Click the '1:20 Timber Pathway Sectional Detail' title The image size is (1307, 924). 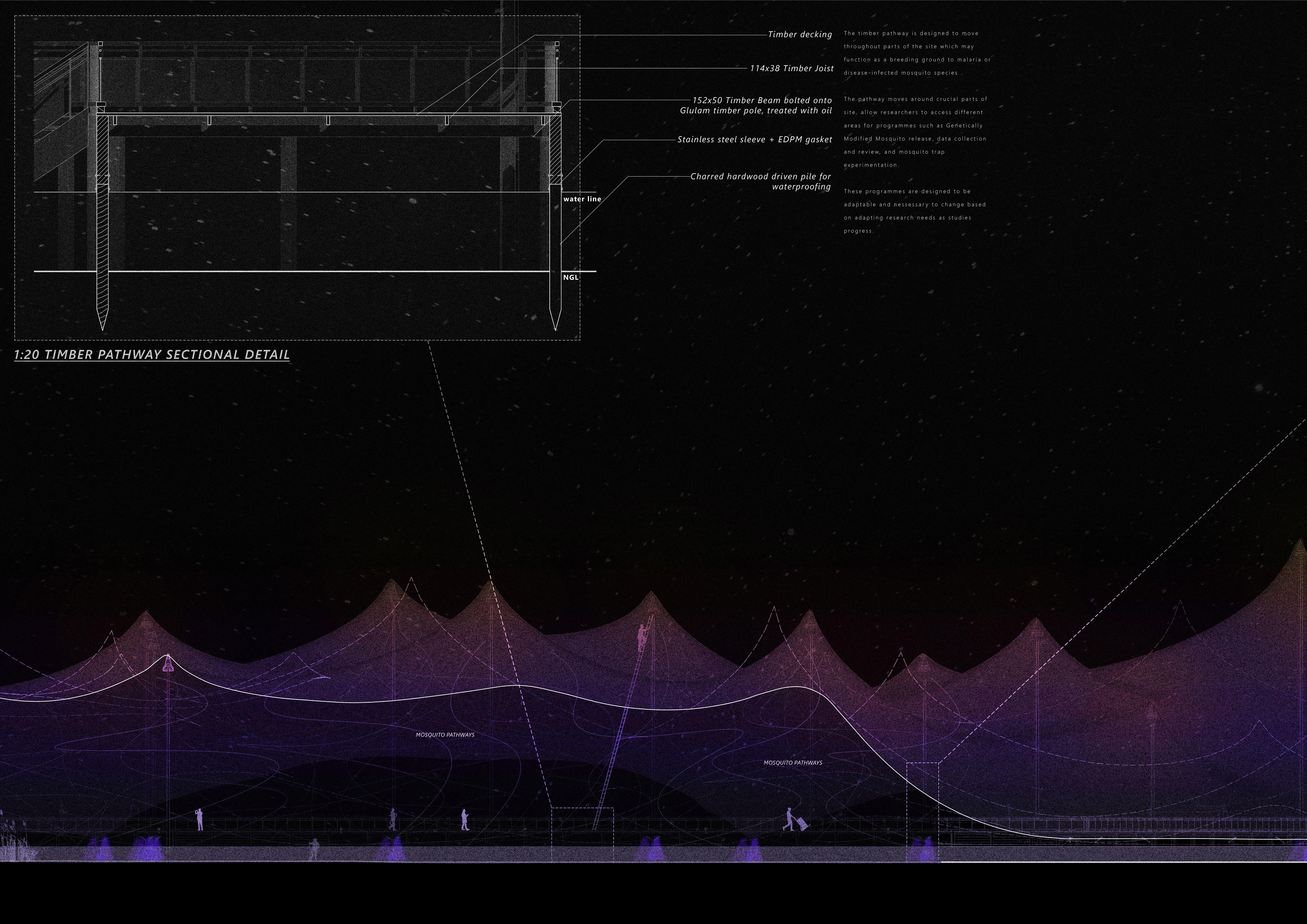click(x=152, y=355)
